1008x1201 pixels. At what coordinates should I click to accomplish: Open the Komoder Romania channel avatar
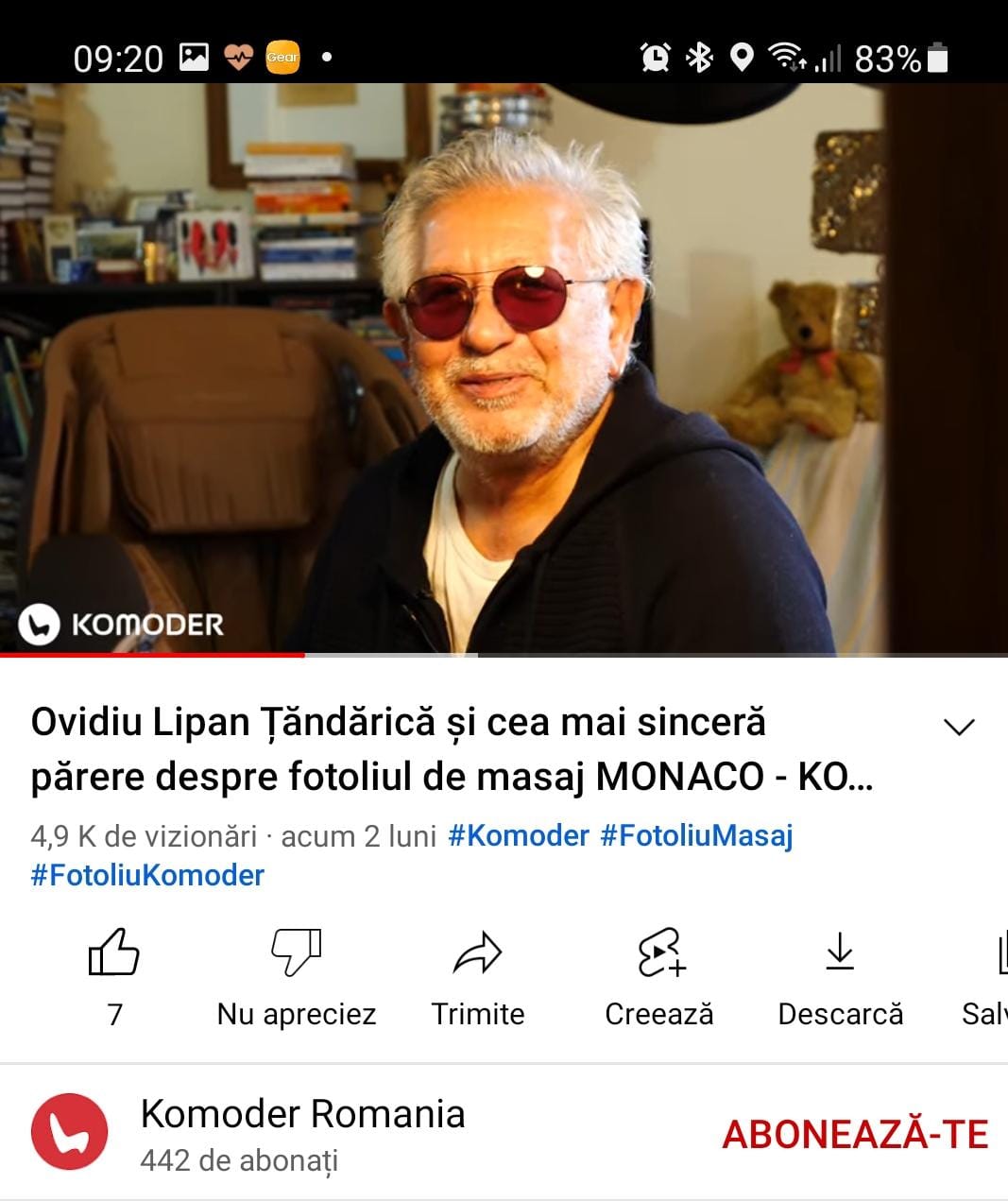coord(69,1132)
